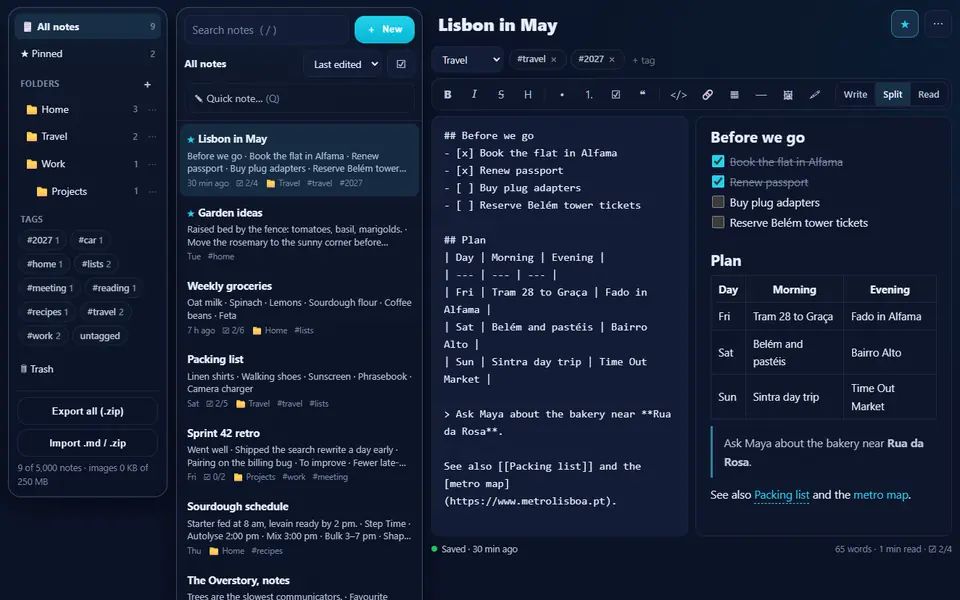Uncheck Renew passport in the preview
Screen dimensions: 960x600
click(718, 182)
